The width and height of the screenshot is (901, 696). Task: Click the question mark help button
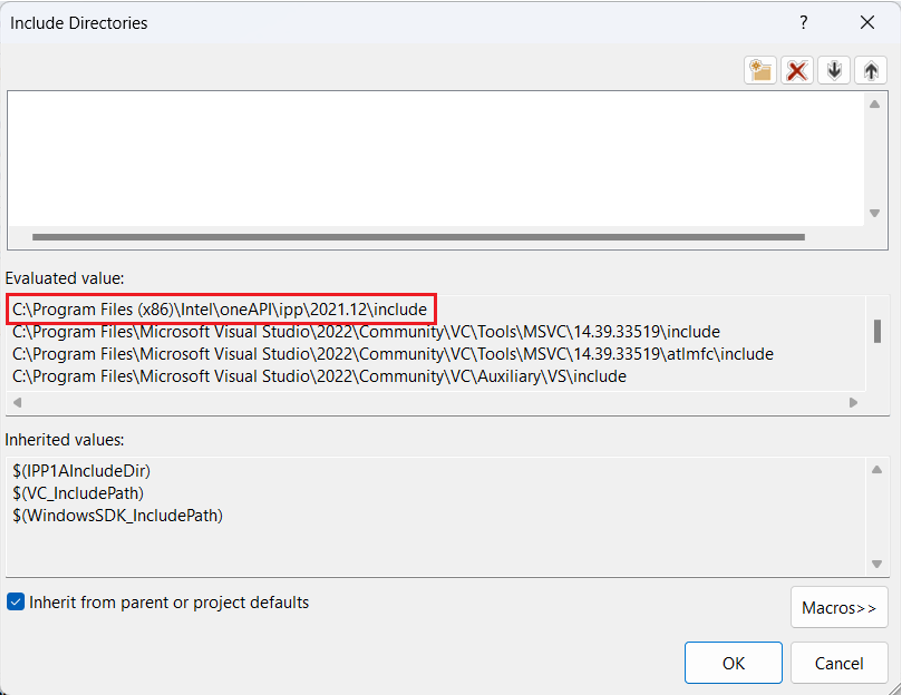click(x=803, y=23)
